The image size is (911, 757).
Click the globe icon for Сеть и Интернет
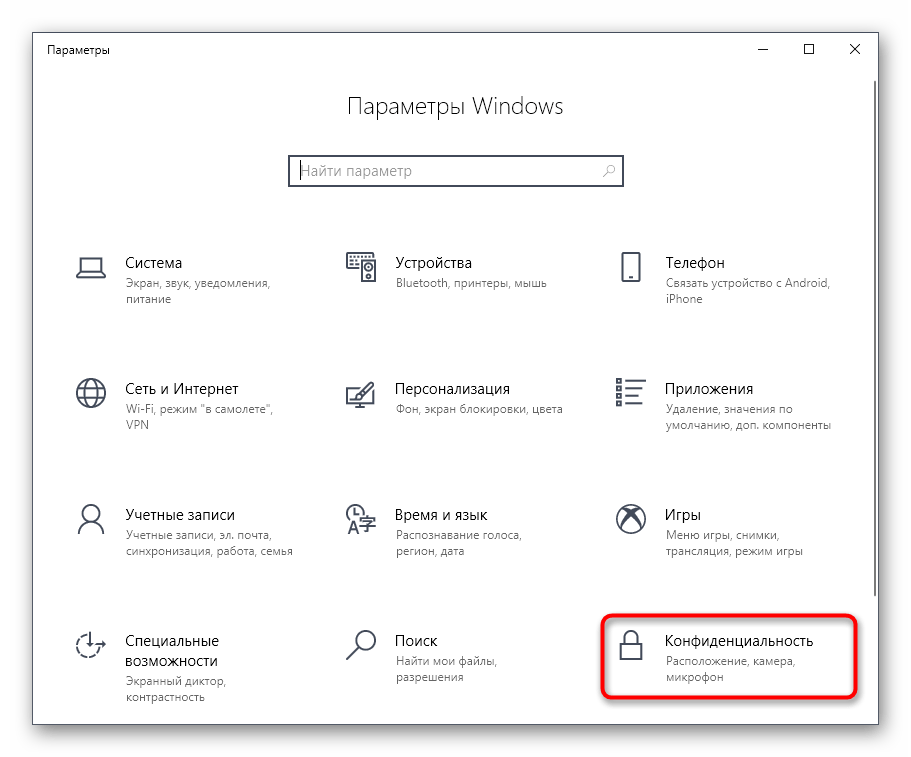[x=91, y=393]
